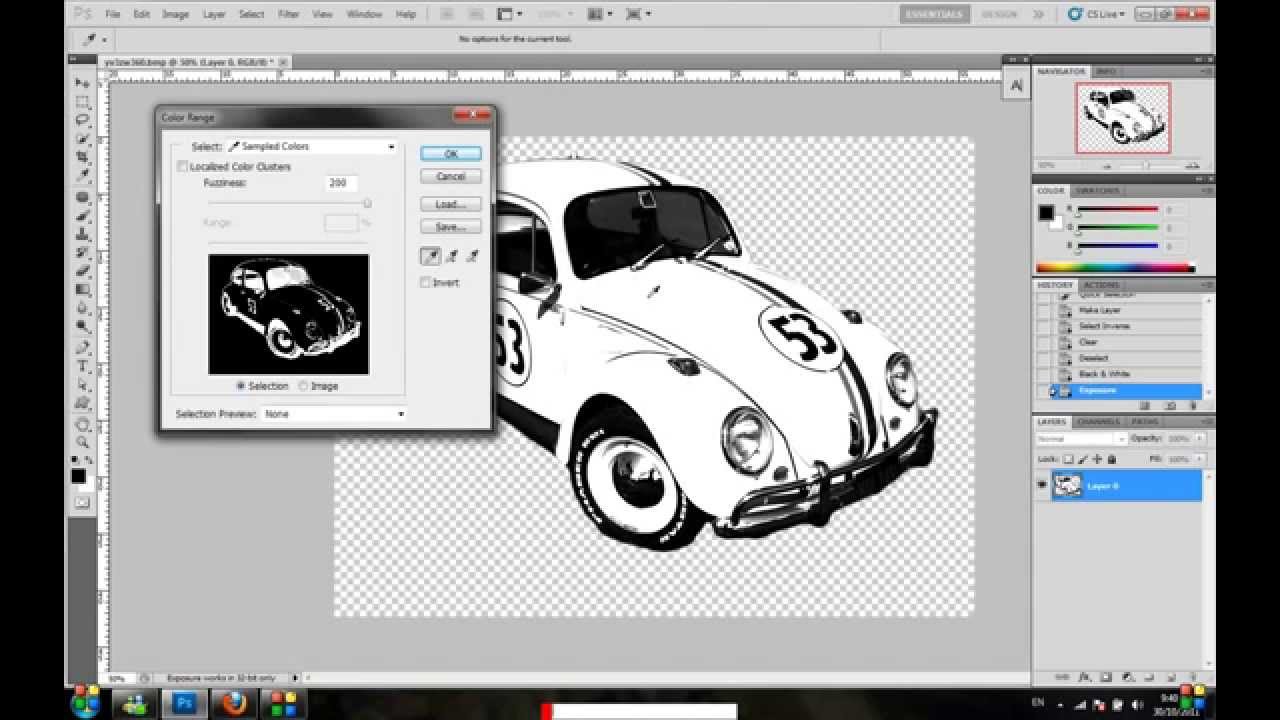This screenshot has width=1280, height=720.
Task: Lock all for Layer 0
Action: pyautogui.click(x=1111, y=459)
